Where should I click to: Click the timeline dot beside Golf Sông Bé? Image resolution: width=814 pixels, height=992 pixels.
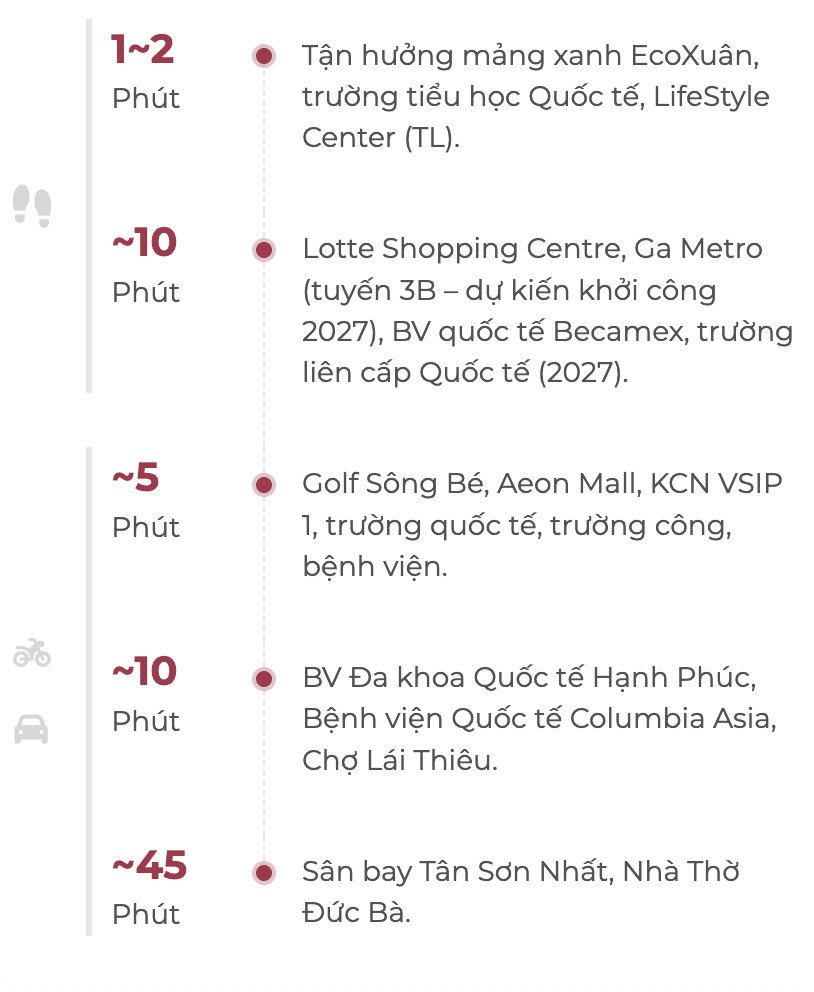pyautogui.click(x=264, y=485)
